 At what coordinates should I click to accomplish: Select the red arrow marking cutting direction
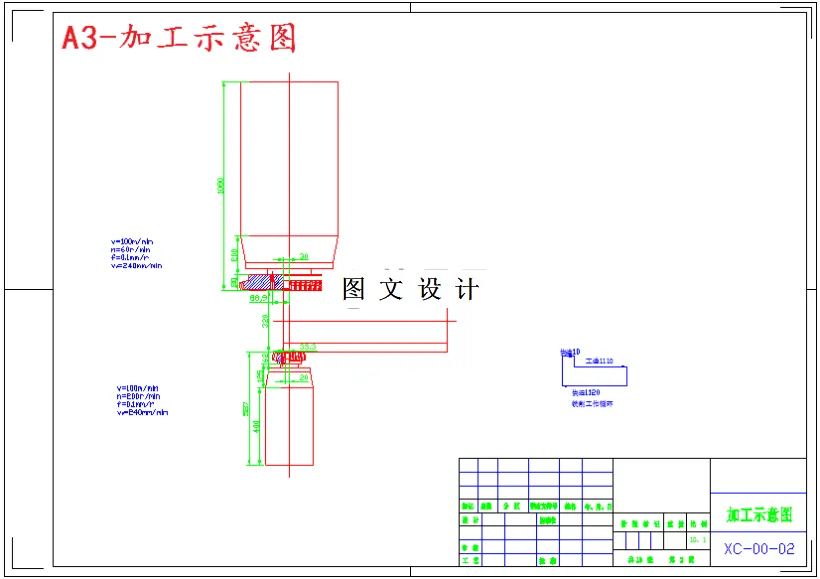pyautogui.click(x=272, y=278)
